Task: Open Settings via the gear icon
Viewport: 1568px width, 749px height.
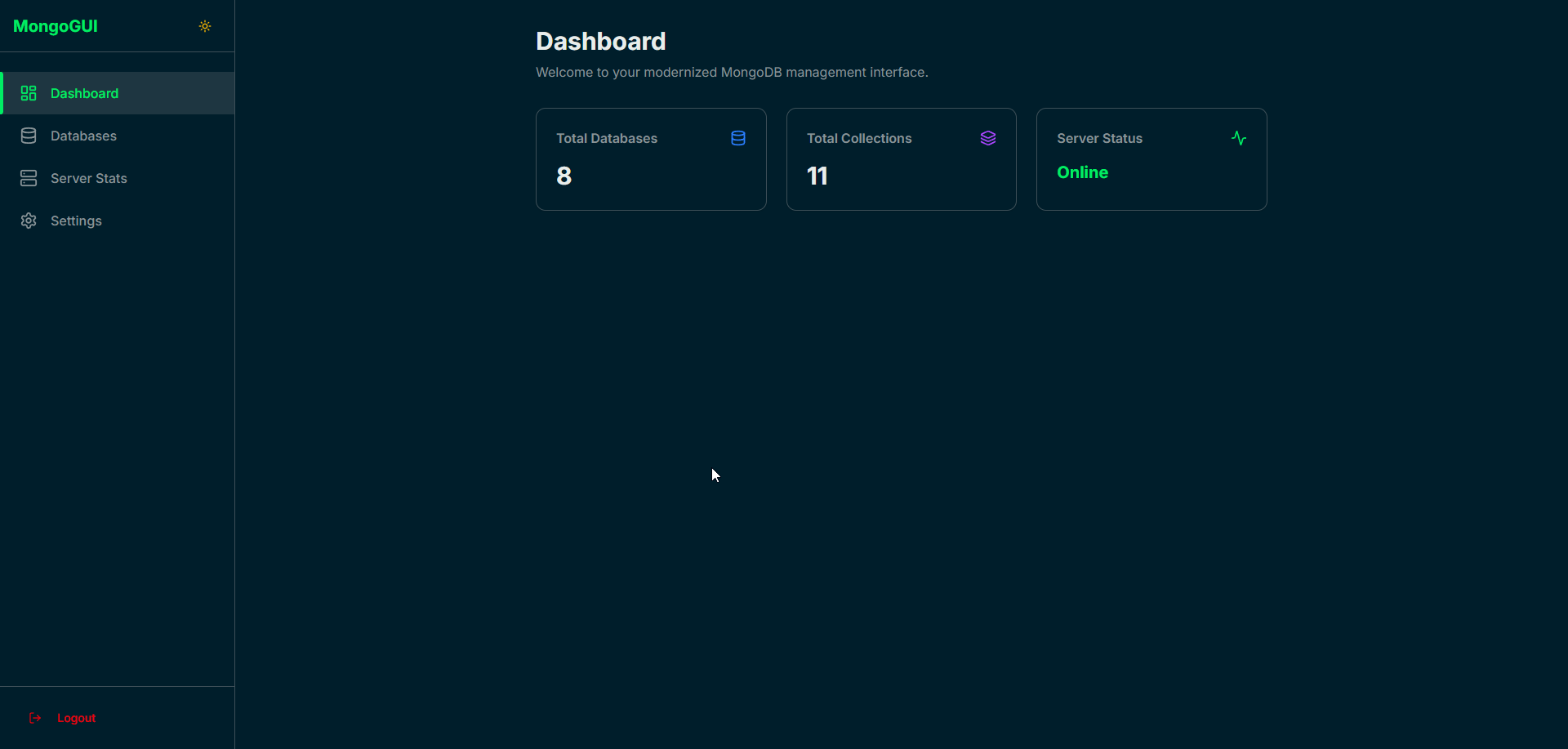Action: tap(29, 221)
